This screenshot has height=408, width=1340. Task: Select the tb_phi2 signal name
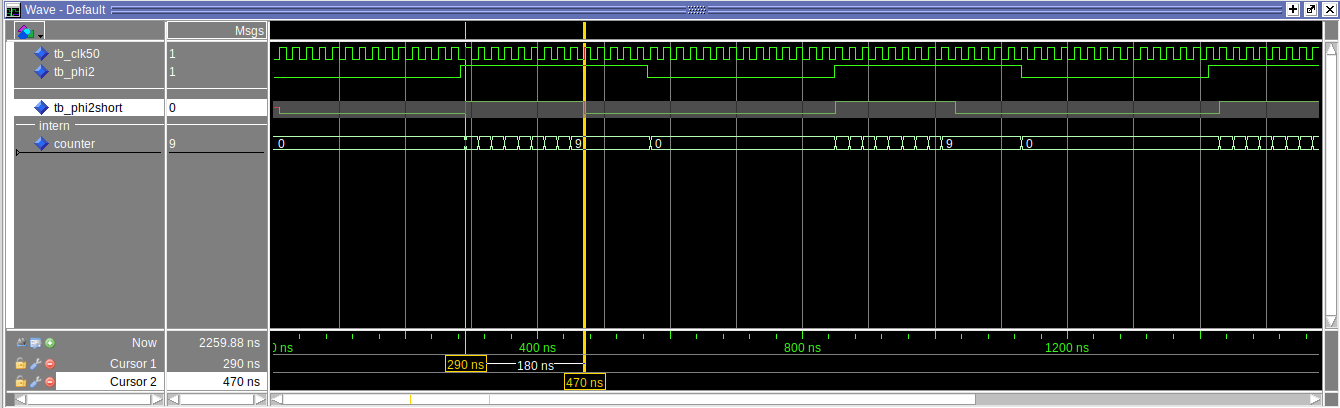coord(74,72)
